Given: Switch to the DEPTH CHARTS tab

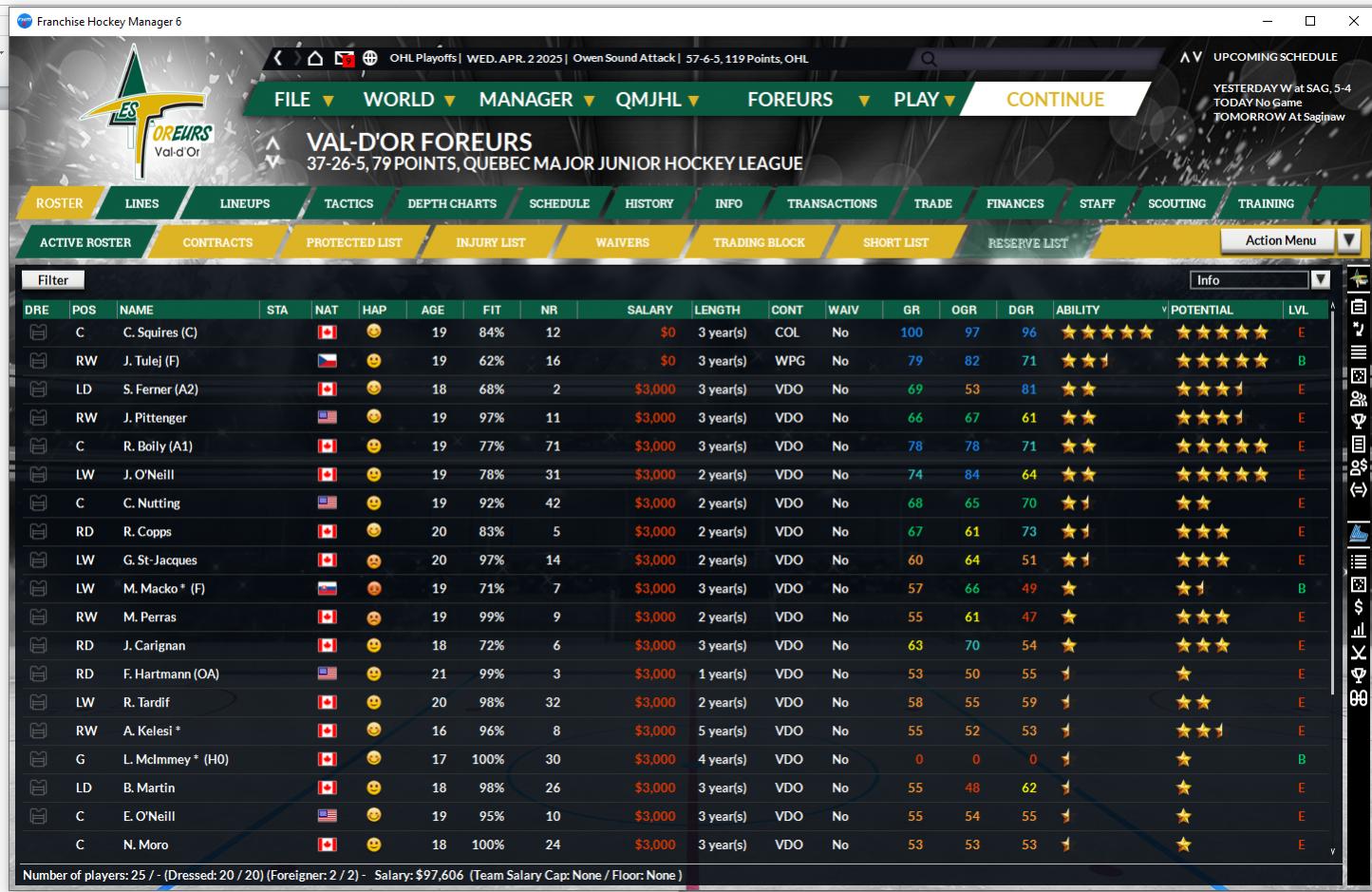Looking at the screenshot, I should tap(452, 203).
